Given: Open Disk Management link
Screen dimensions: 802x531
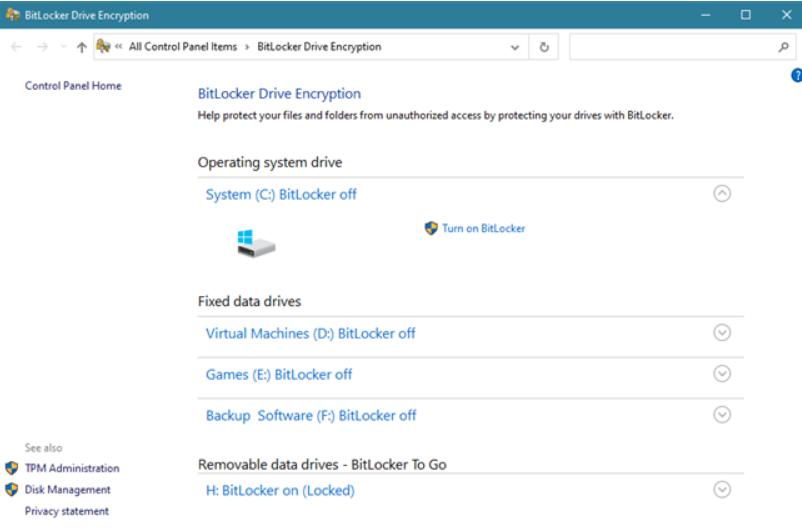Looking at the screenshot, I should point(68,490).
